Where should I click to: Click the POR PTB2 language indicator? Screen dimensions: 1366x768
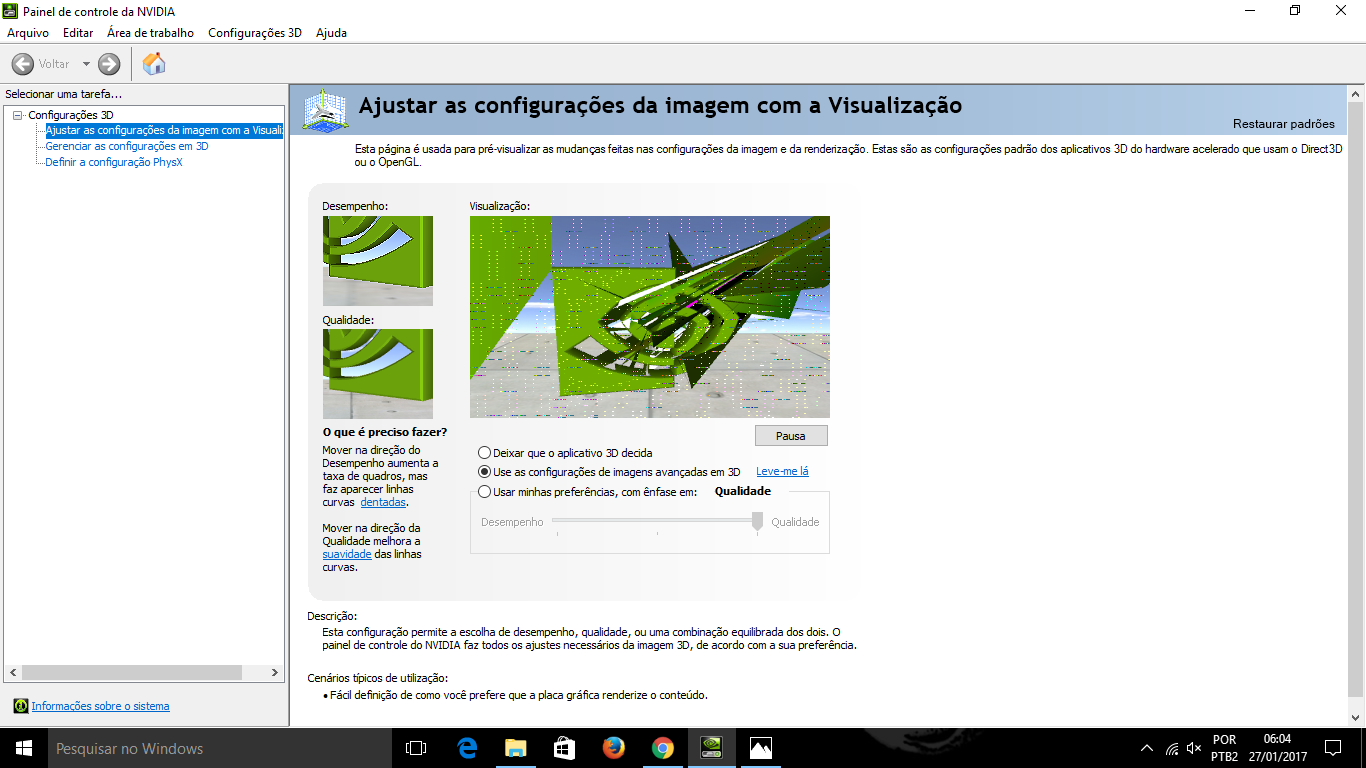click(1225, 748)
